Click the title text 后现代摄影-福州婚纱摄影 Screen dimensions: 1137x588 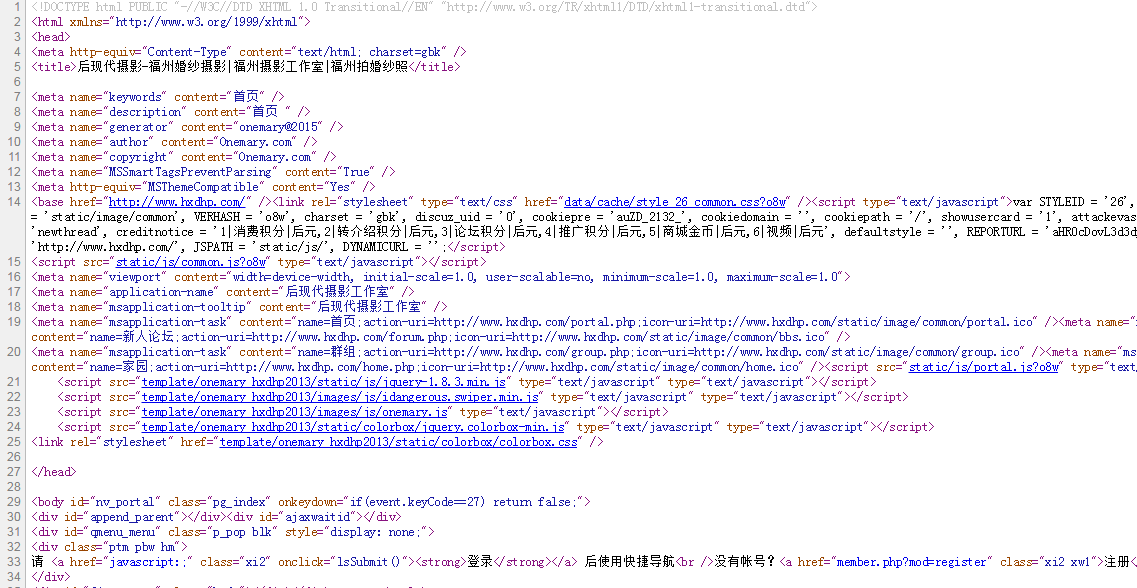click(x=152, y=67)
